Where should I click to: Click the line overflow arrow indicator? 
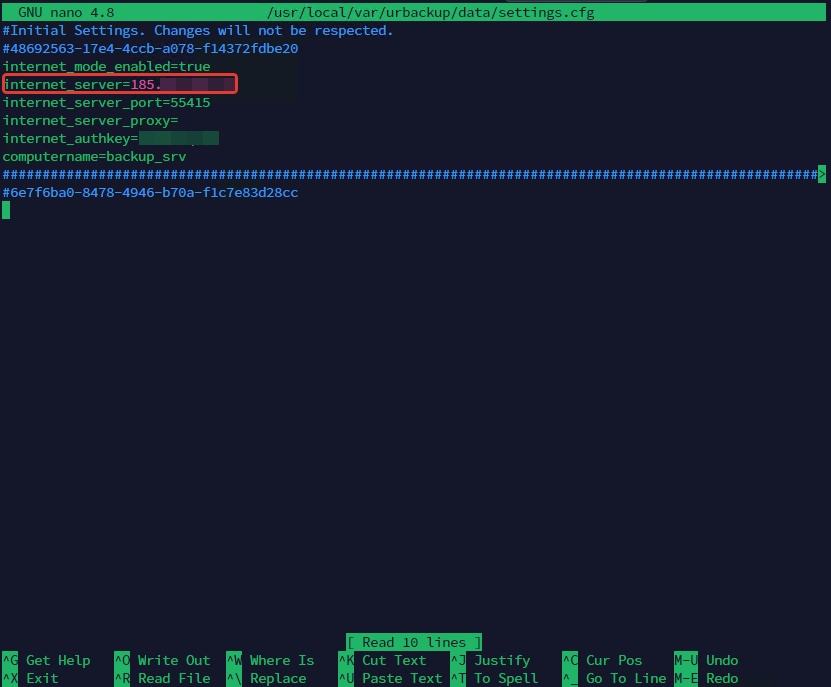822,174
